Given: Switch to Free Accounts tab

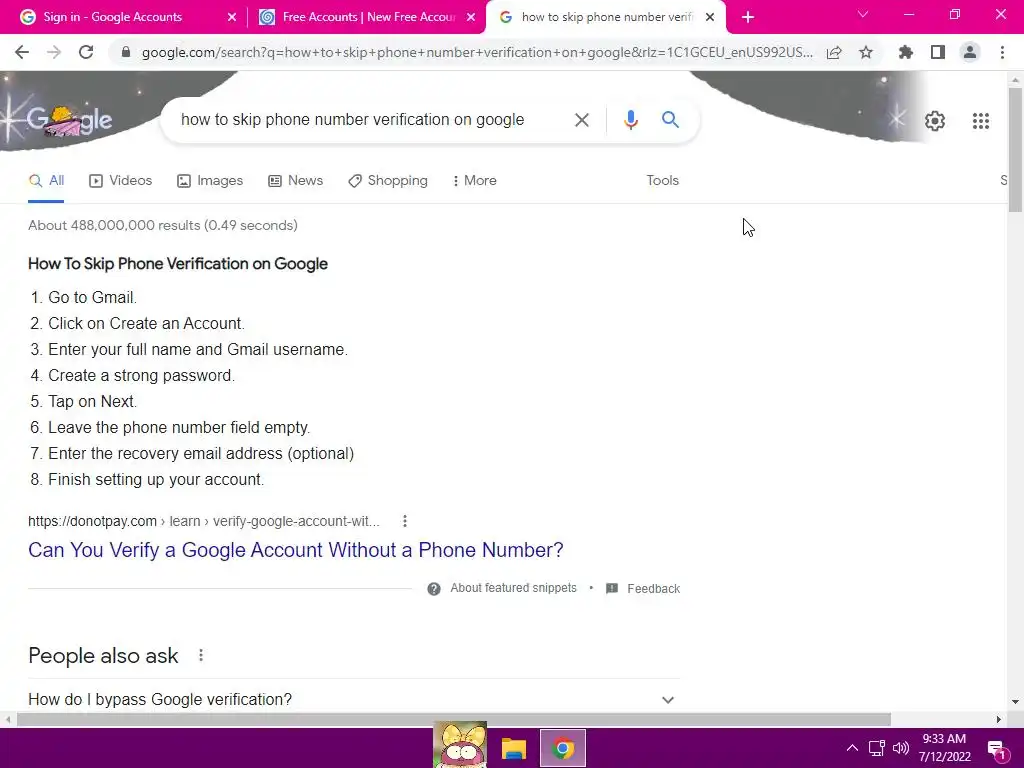Looking at the screenshot, I should click(x=368, y=17).
